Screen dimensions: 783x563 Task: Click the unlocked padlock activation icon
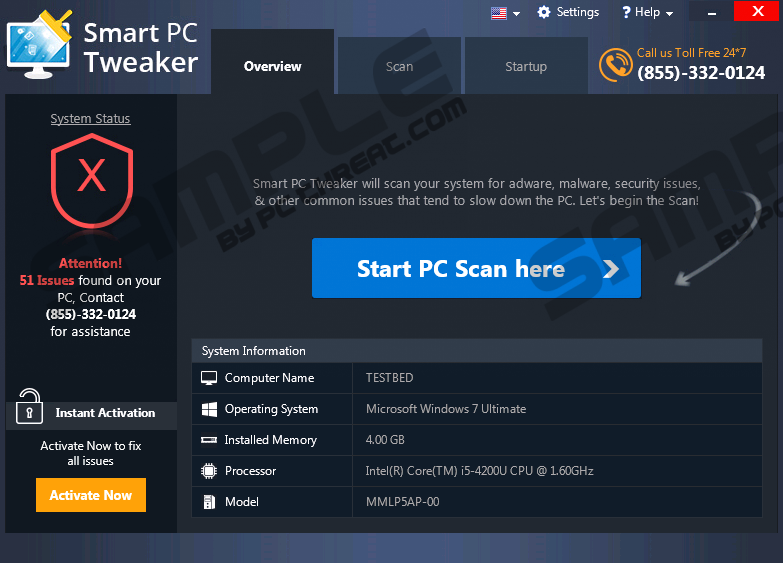[29, 407]
